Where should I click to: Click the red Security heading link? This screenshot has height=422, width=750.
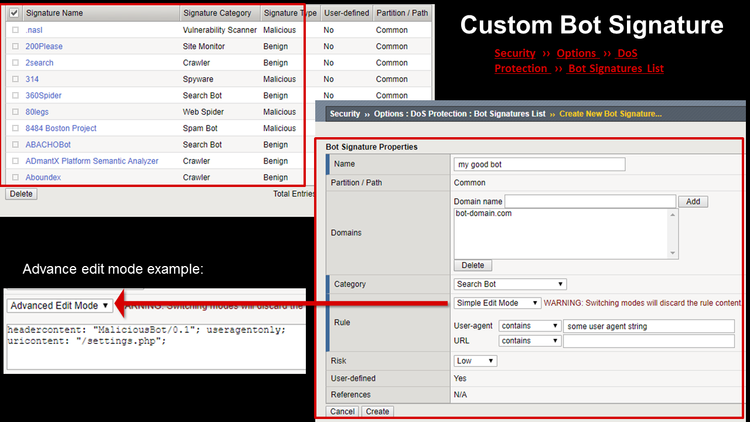tap(515, 53)
